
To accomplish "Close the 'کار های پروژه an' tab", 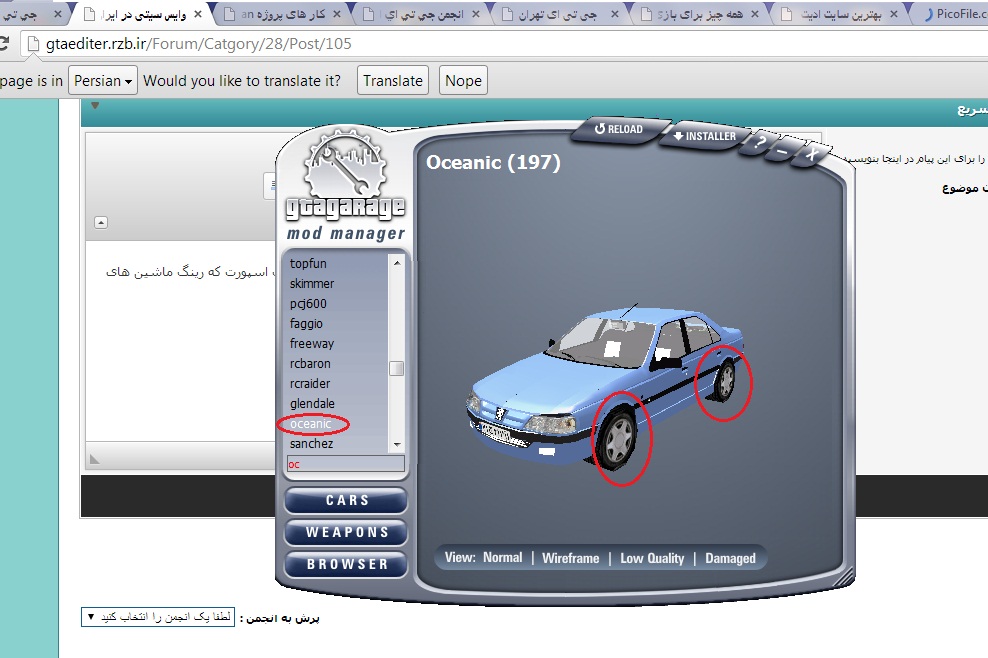I will [x=337, y=14].
